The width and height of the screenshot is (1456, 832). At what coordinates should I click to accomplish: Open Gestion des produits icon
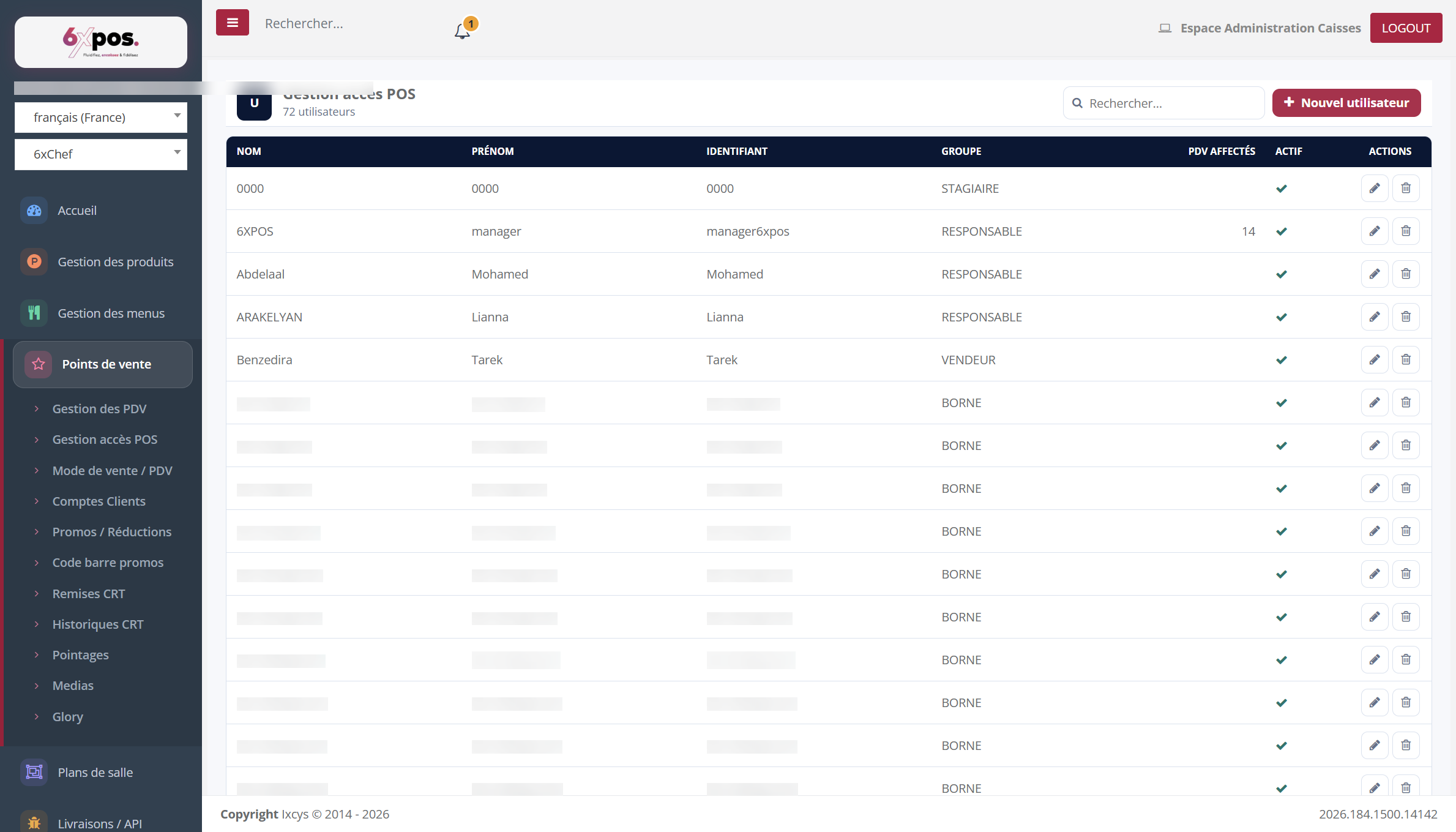tap(34, 262)
